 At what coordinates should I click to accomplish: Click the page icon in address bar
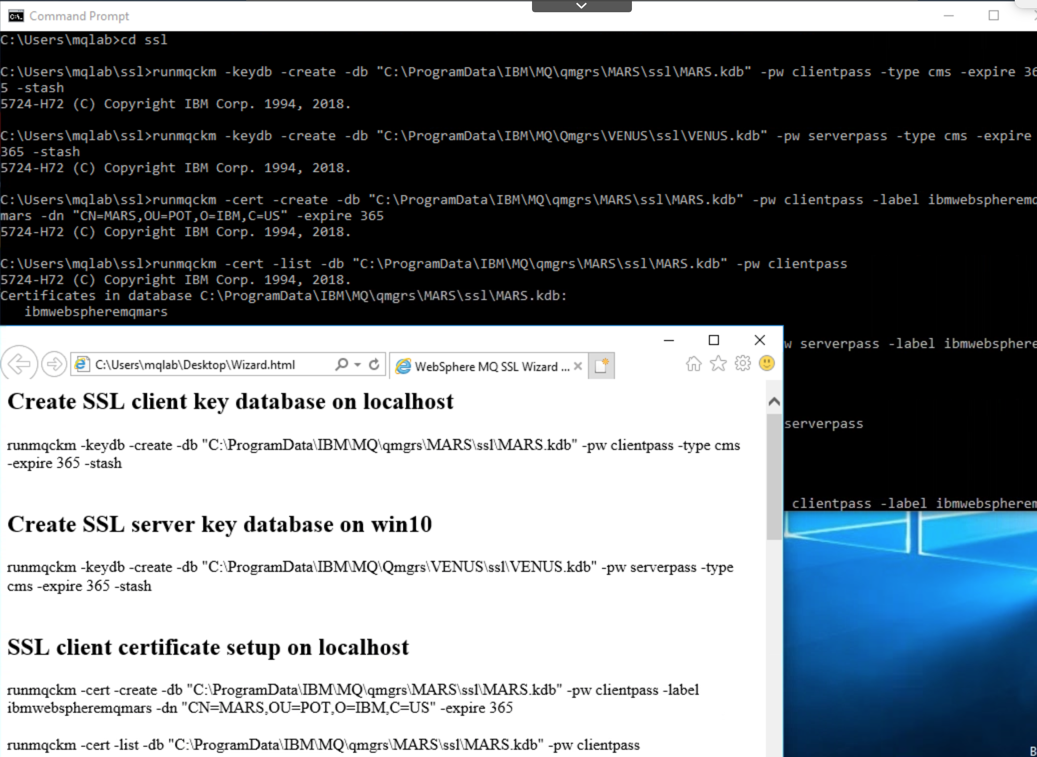point(82,364)
